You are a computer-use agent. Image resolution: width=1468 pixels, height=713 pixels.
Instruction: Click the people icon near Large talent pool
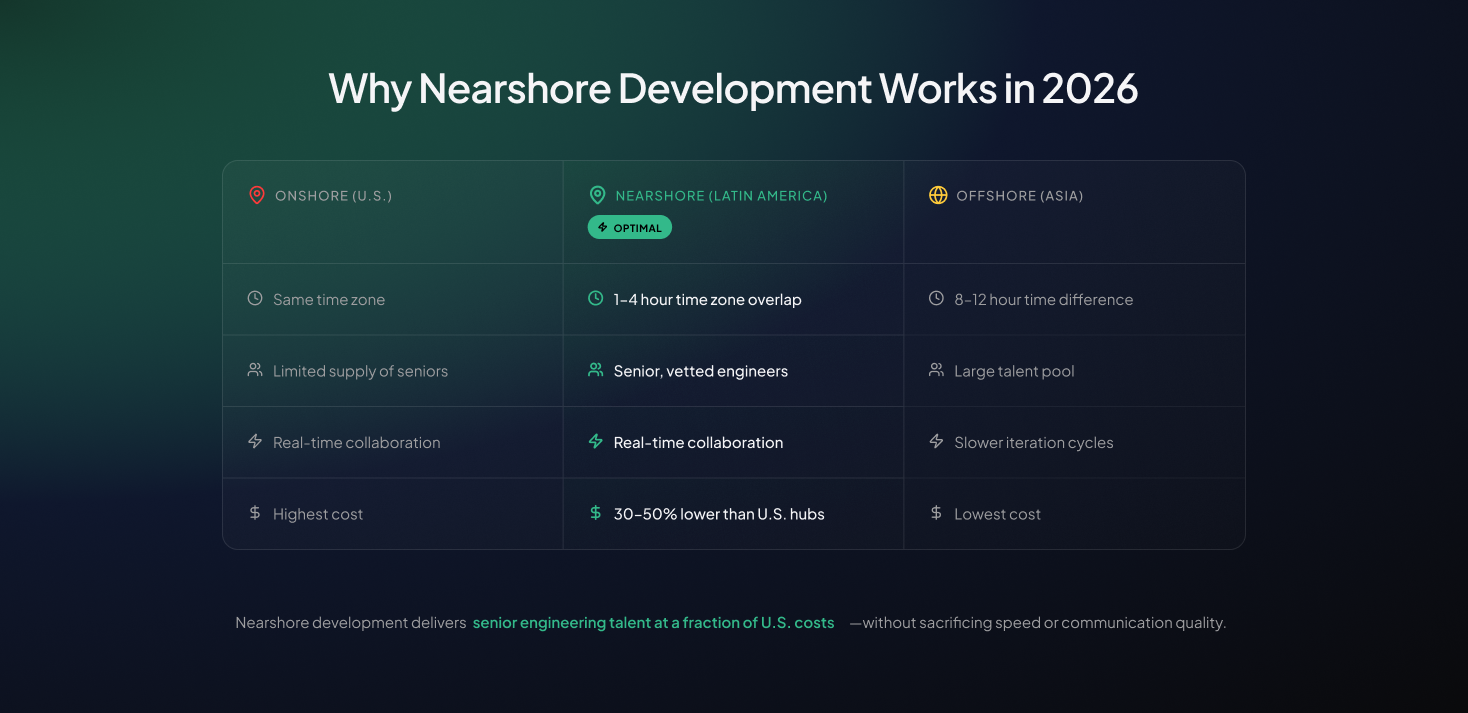(937, 369)
